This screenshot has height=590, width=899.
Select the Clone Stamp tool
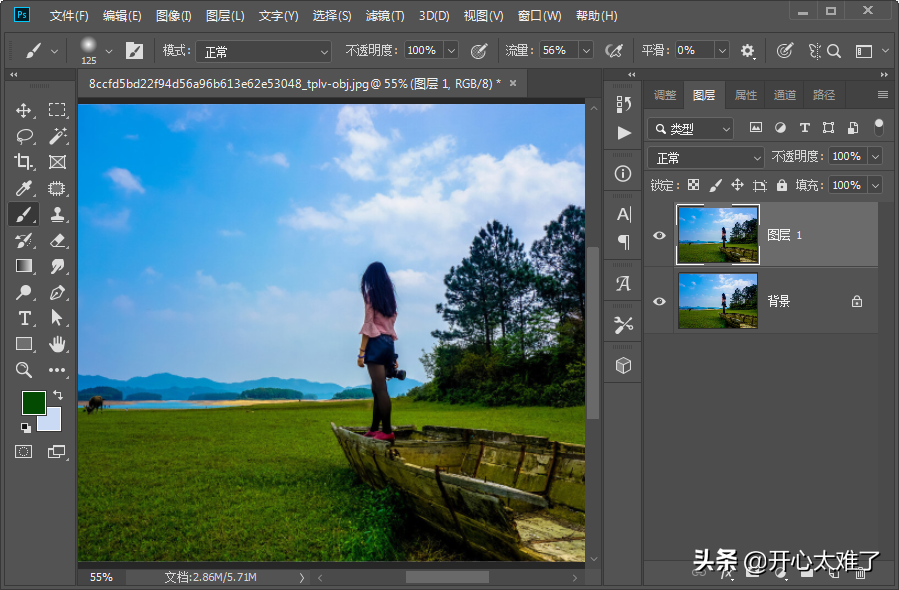[57, 214]
